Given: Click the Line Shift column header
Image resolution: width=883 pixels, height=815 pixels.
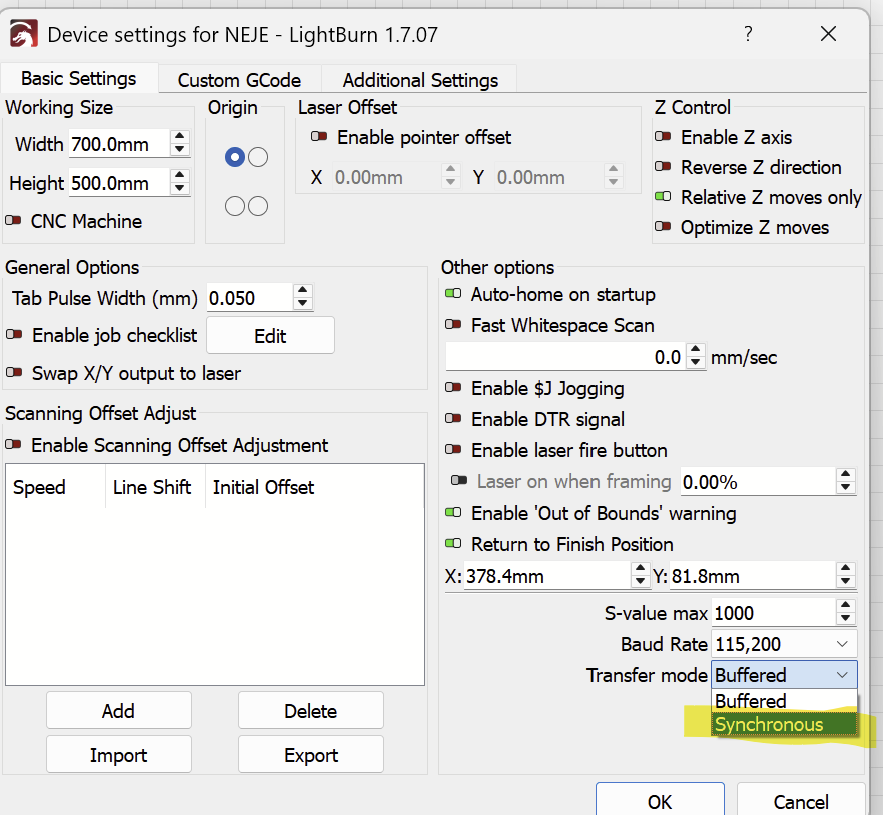Looking at the screenshot, I should [155, 487].
